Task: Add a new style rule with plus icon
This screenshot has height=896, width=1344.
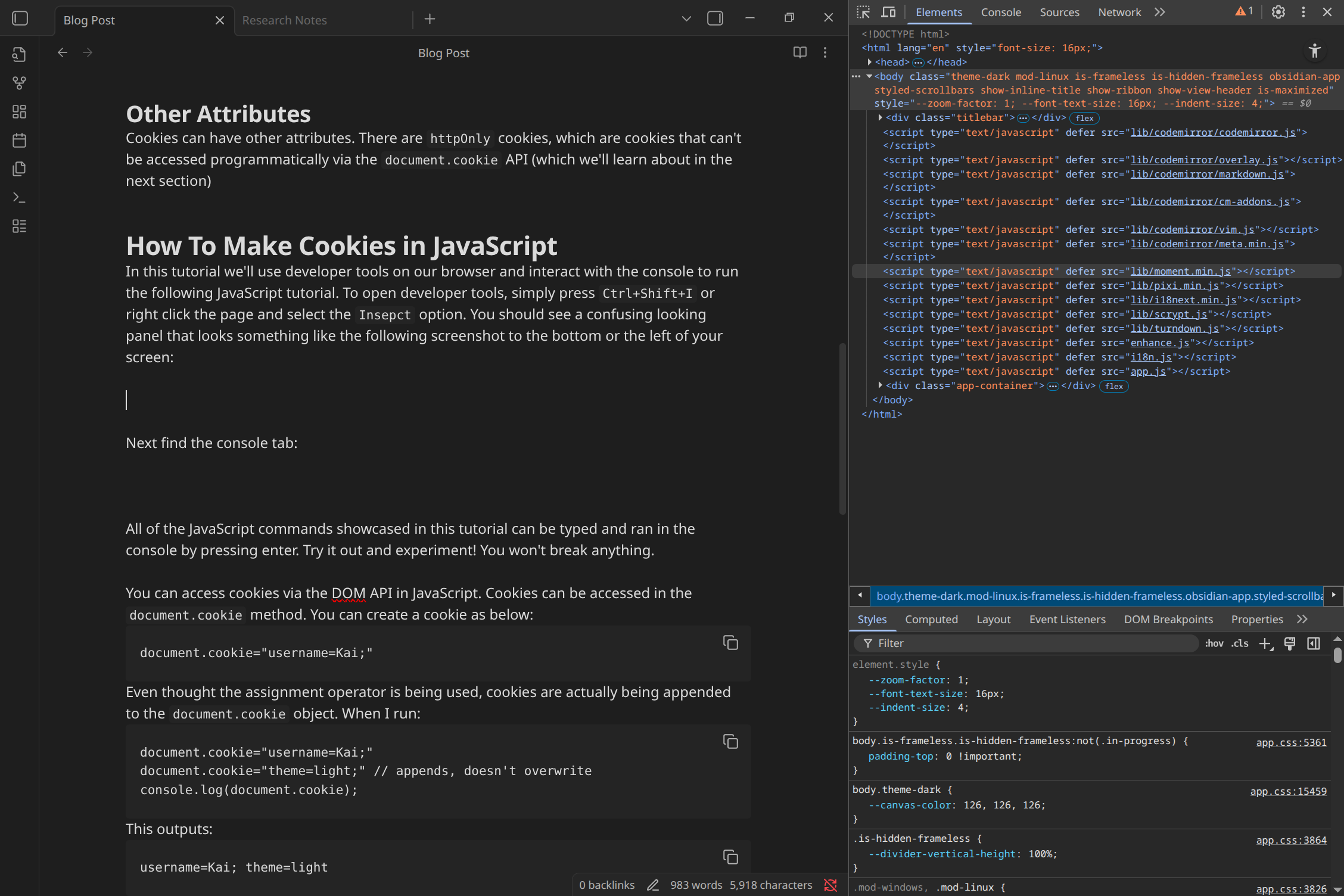Action: click(x=1266, y=643)
